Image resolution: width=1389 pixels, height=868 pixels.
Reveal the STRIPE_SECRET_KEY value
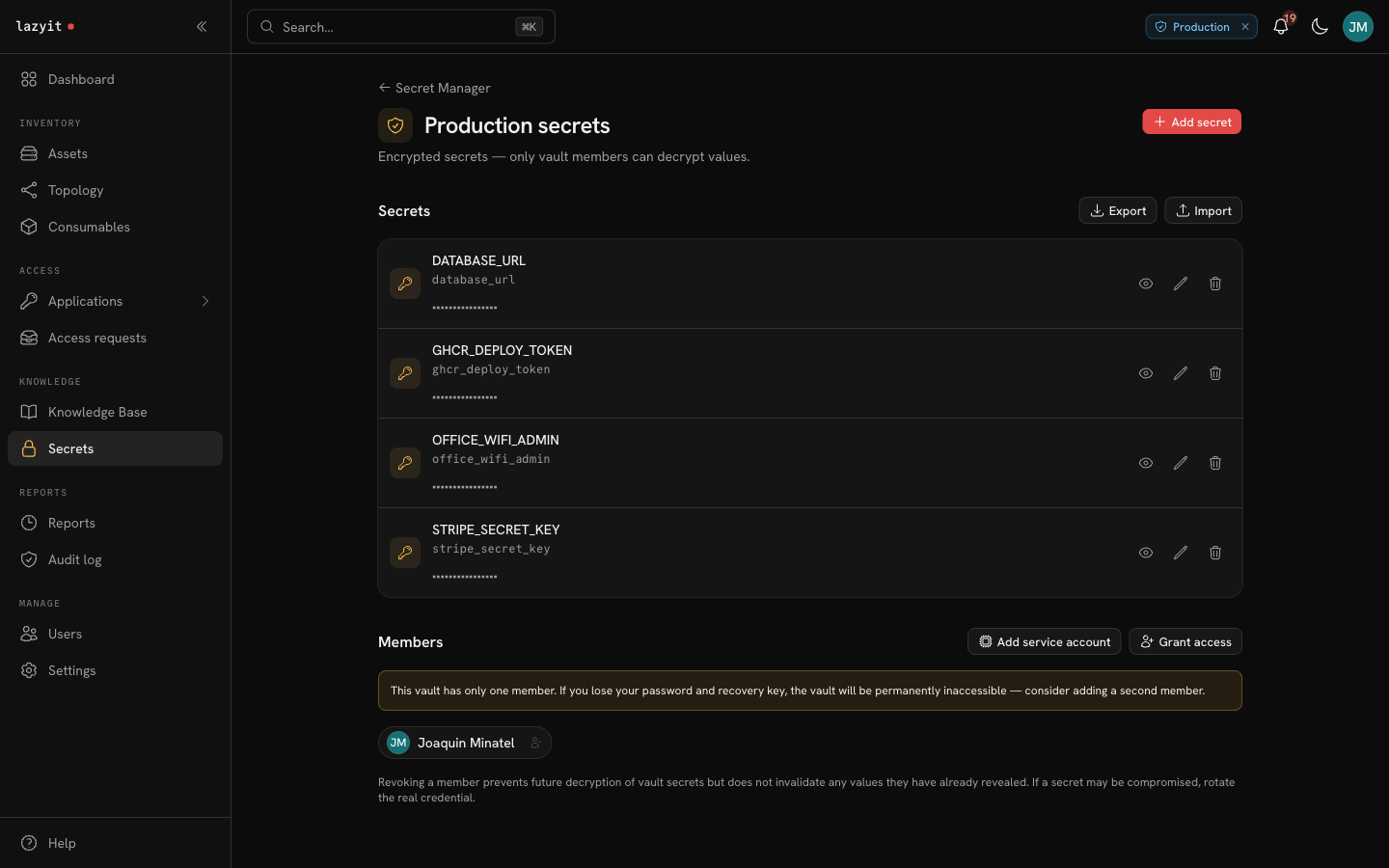pos(1146,553)
